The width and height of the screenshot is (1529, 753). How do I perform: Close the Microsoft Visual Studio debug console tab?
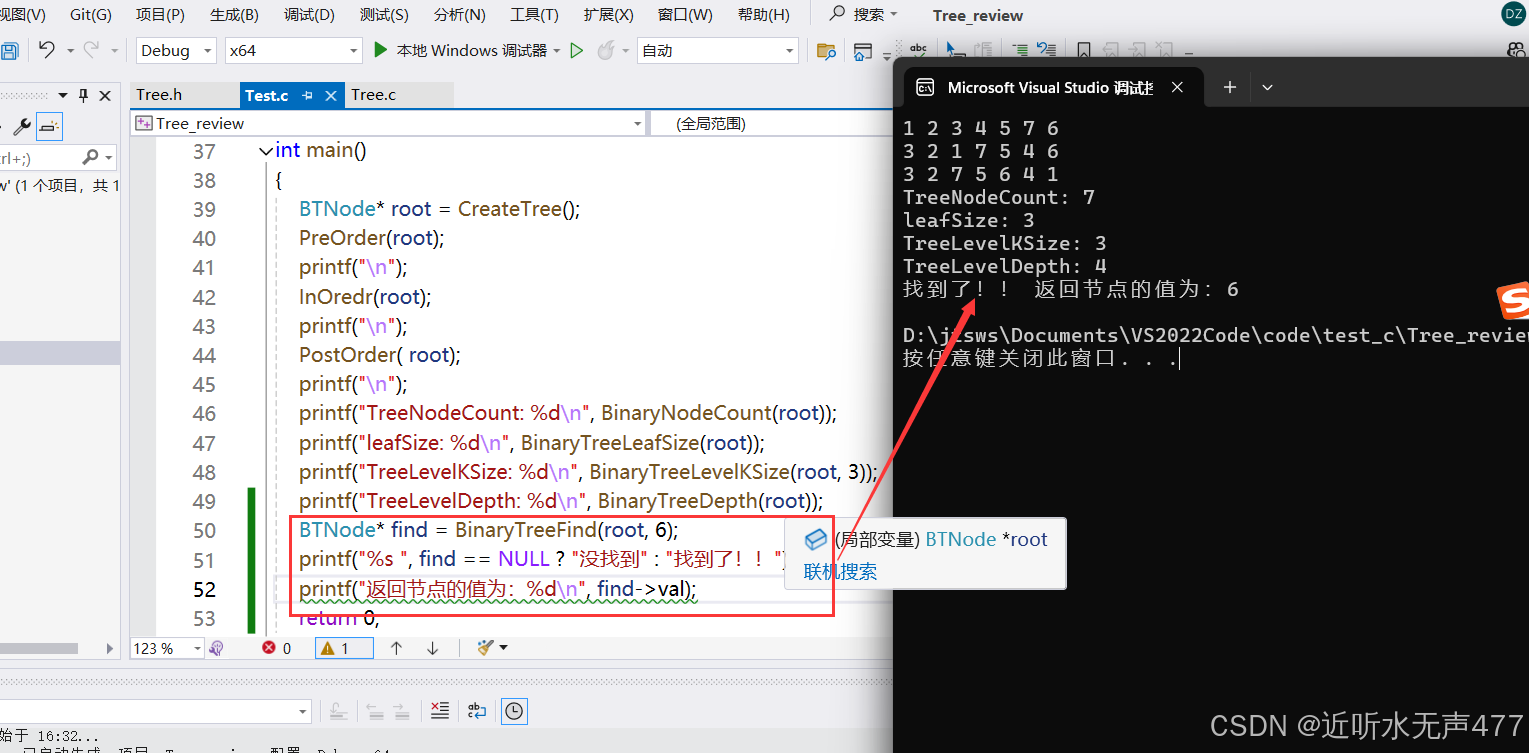[x=1177, y=87]
